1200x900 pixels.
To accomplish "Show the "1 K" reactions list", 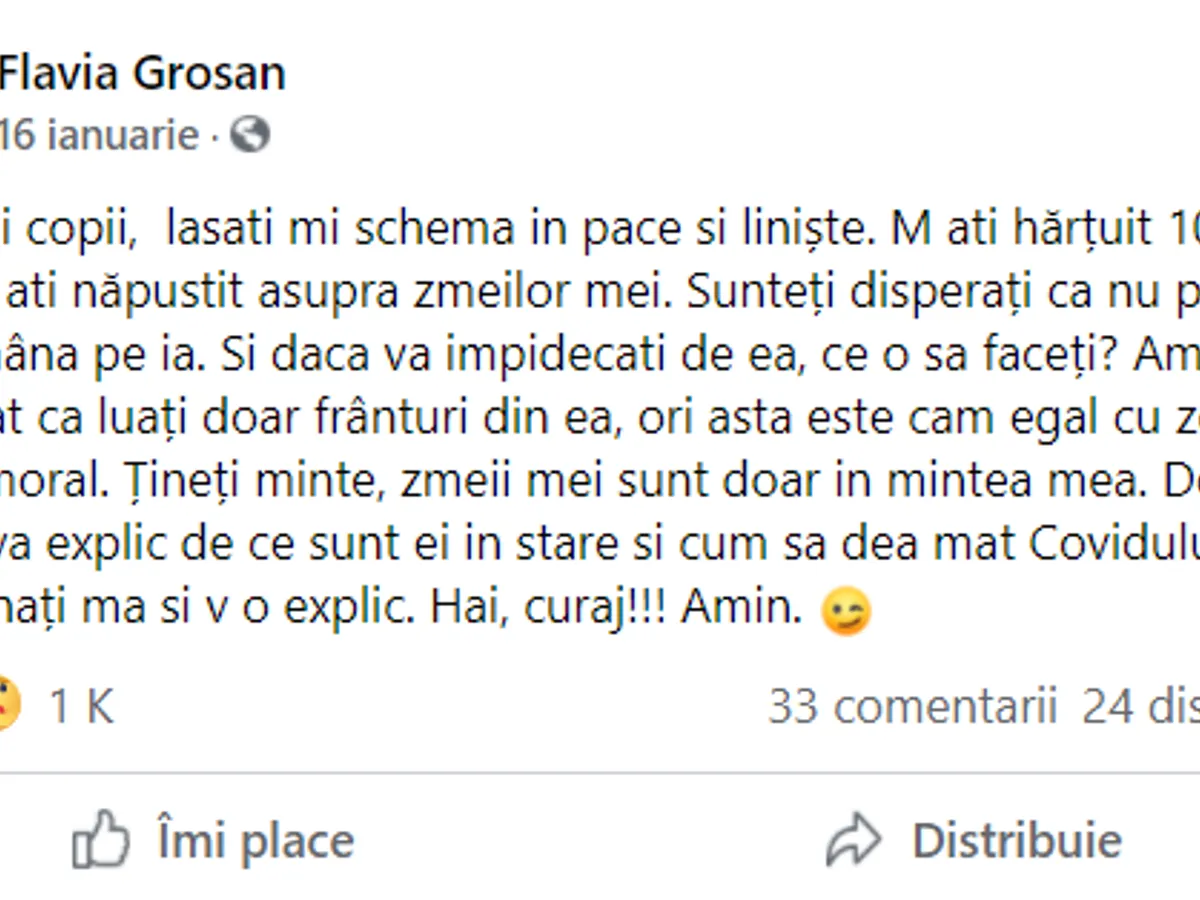I will coord(82,707).
